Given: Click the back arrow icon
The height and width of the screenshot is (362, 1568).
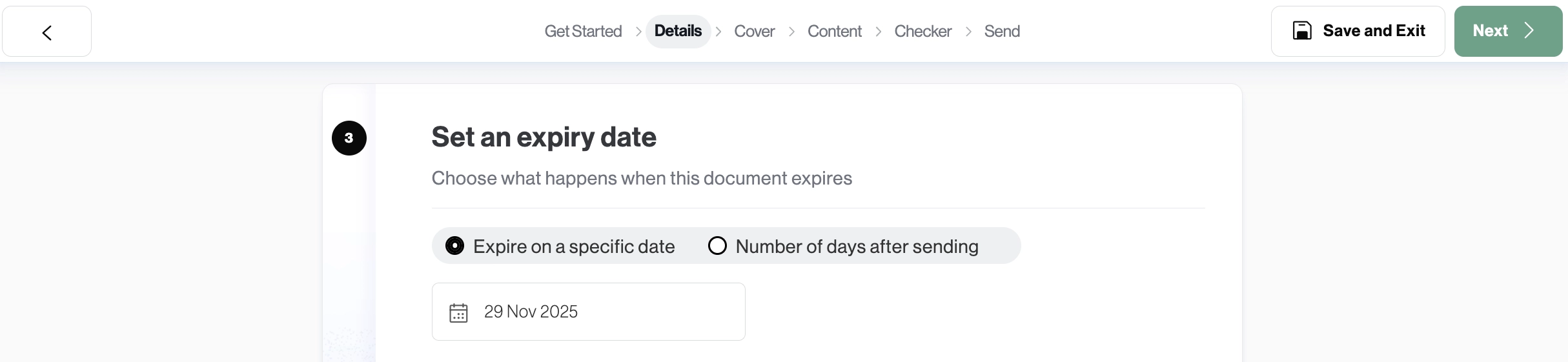Looking at the screenshot, I should click(x=46, y=32).
